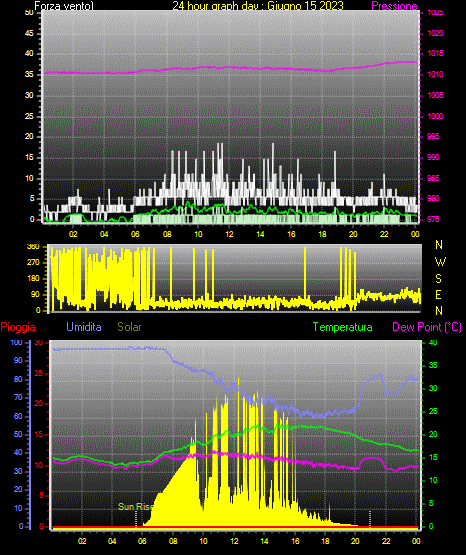Select the '24 hour graph day : Giugno 15 2023' heading
This screenshot has height=555, width=466.
click(258, 6)
